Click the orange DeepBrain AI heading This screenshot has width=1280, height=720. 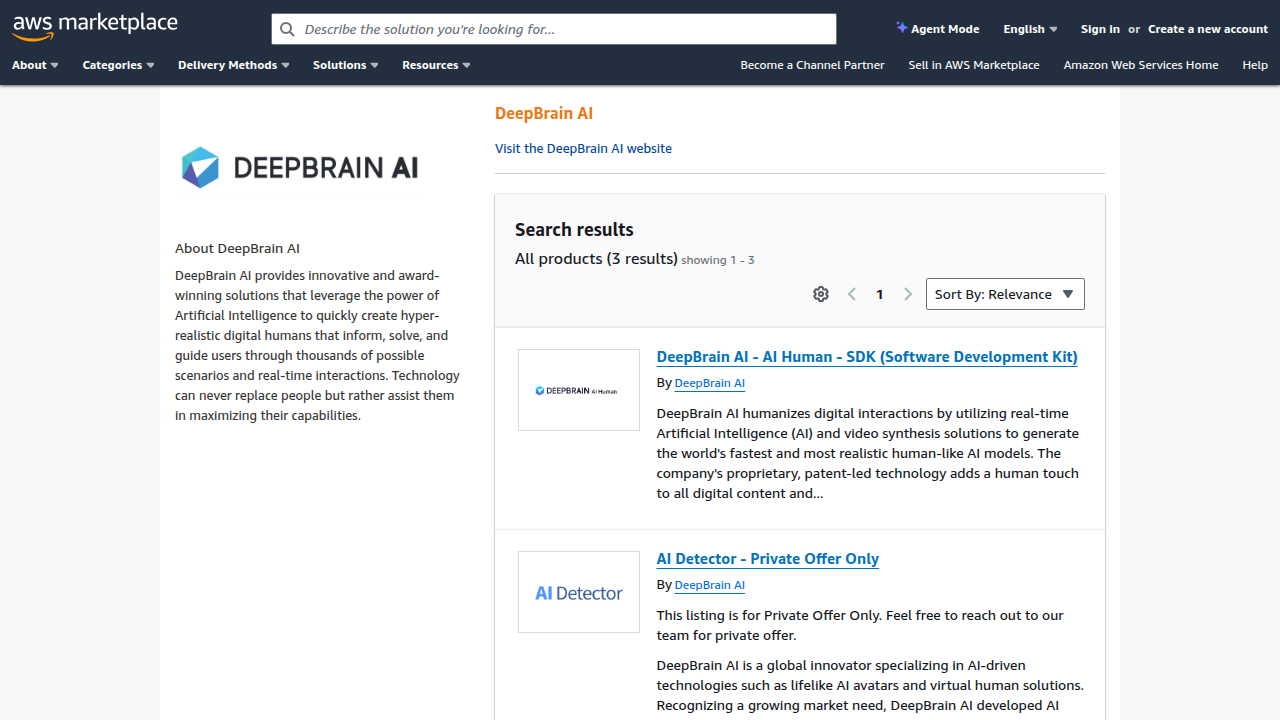(544, 113)
